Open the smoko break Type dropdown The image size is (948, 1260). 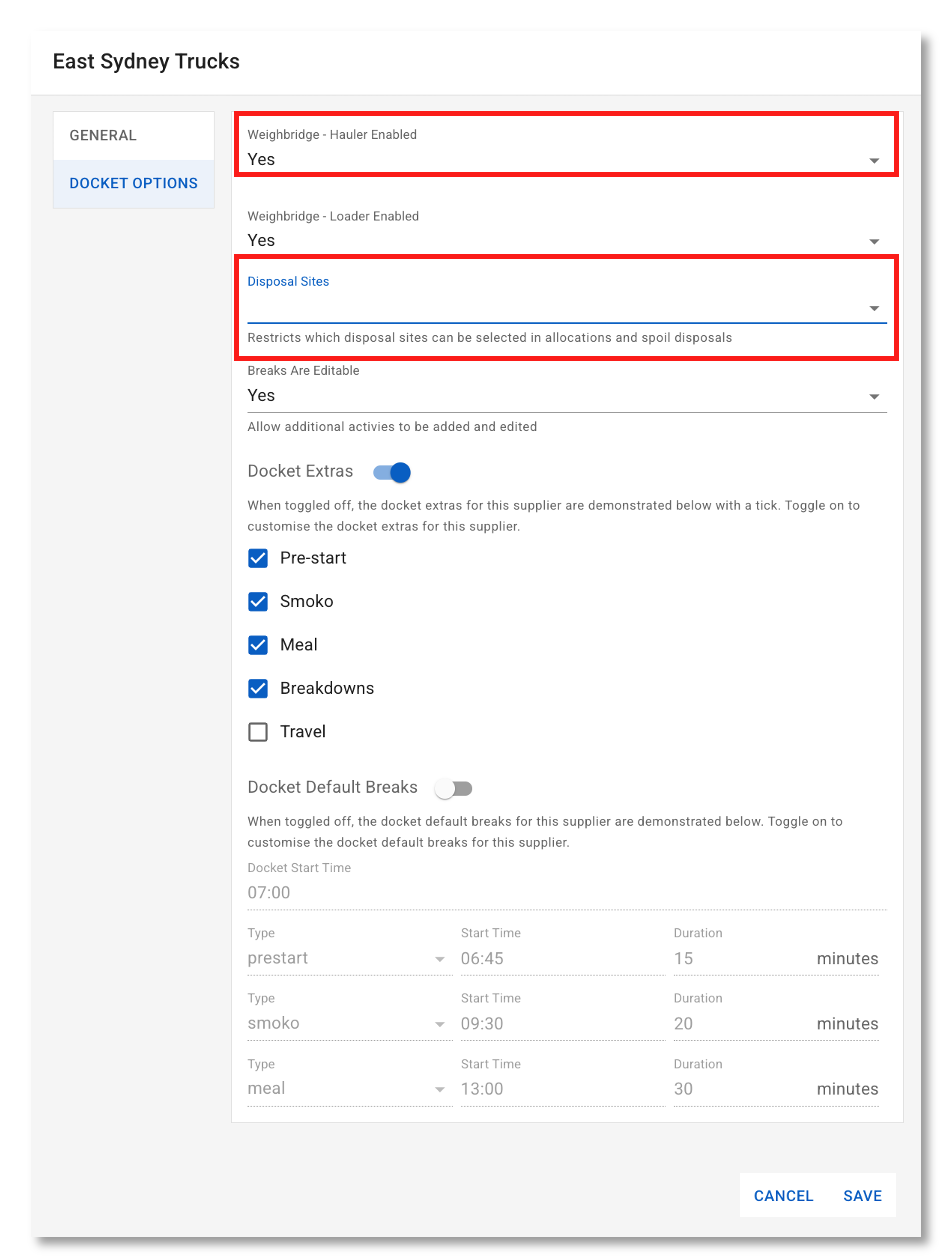[x=346, y=1024]
